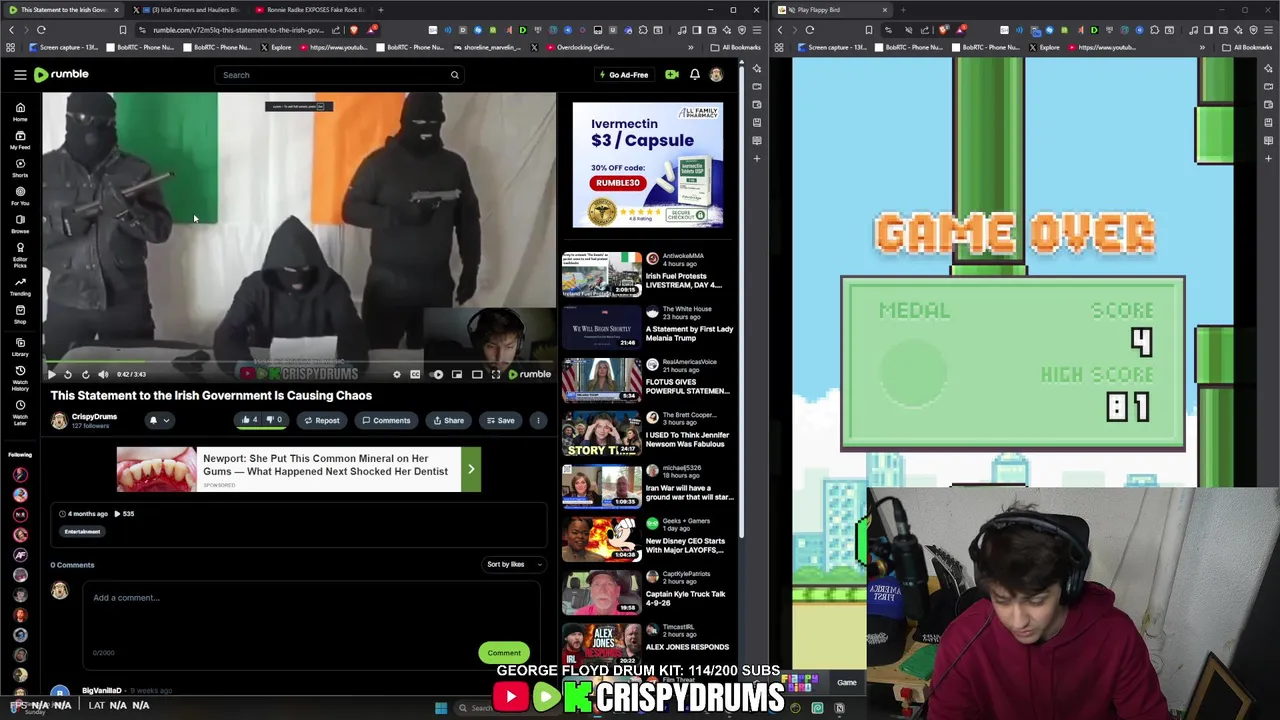Open My Feed in Rumble sidebar
Screen dimensions: 1280x720
[20, 140]
